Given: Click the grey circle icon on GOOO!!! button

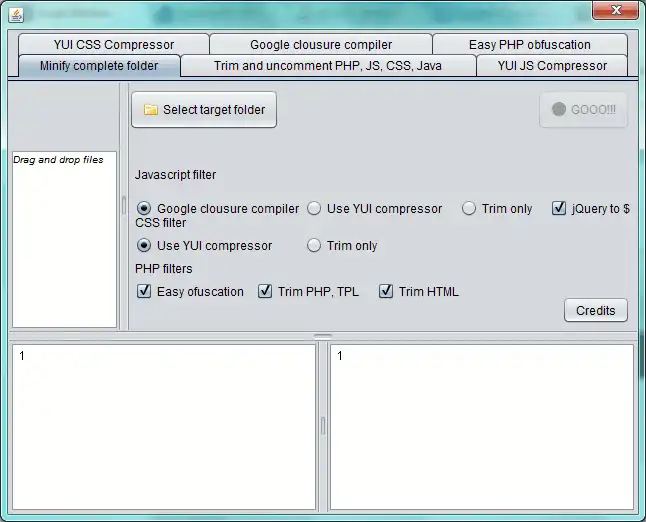Looking at the screenshot, I should tap(559, 109).
